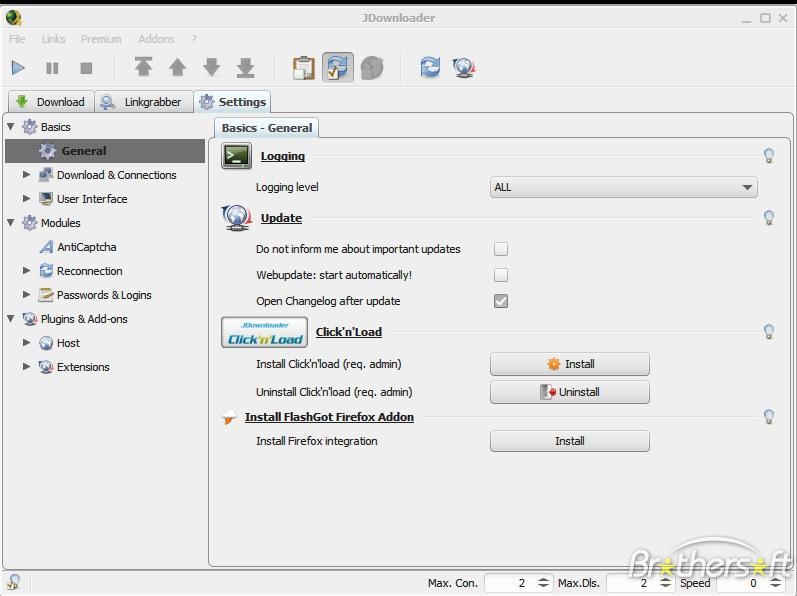Move selection to top arrow icon
Screen dimensions: 797x596
tap(144, 67)
